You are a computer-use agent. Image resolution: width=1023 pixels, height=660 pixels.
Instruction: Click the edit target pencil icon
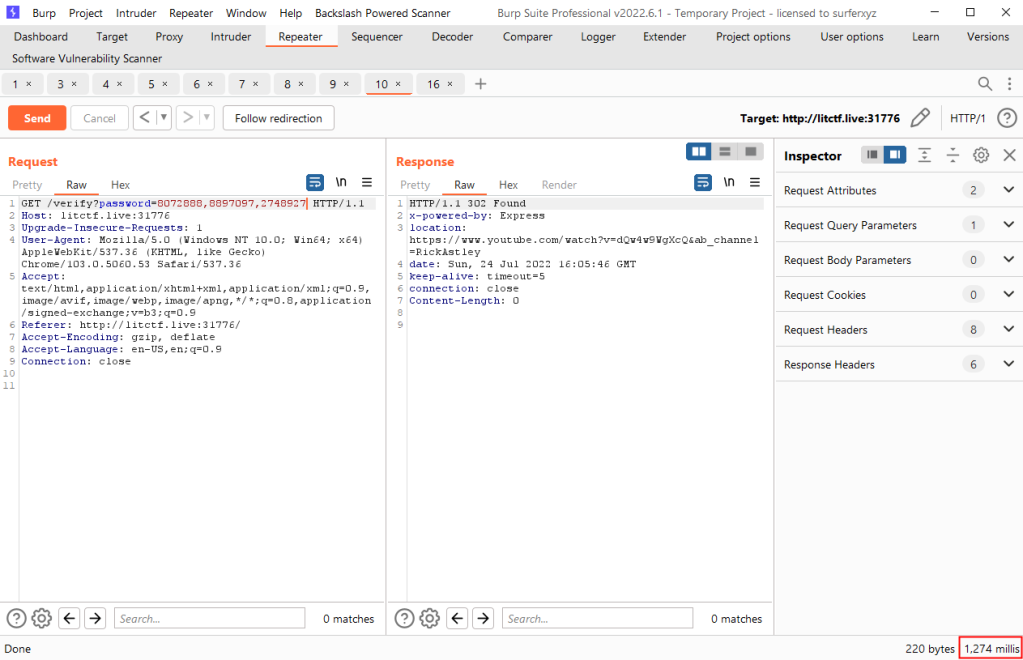pos(921,118)
